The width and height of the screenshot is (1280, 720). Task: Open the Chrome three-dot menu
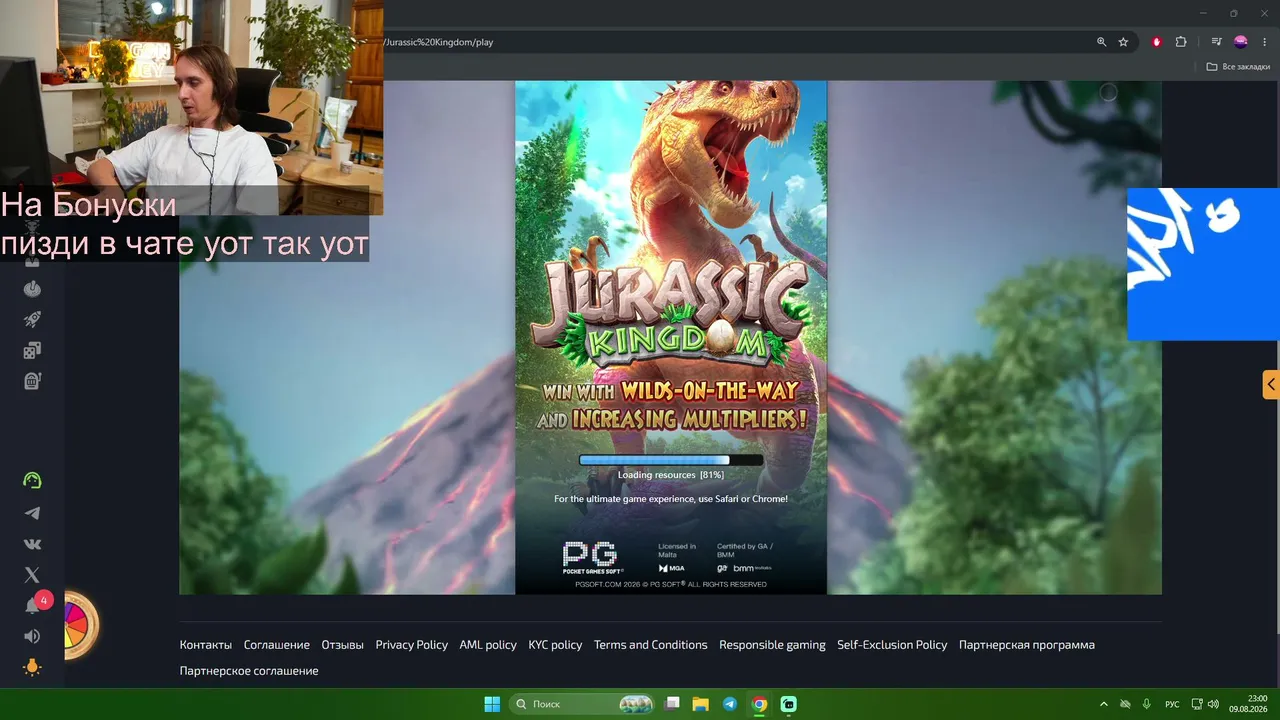(x=1265, y=42)
